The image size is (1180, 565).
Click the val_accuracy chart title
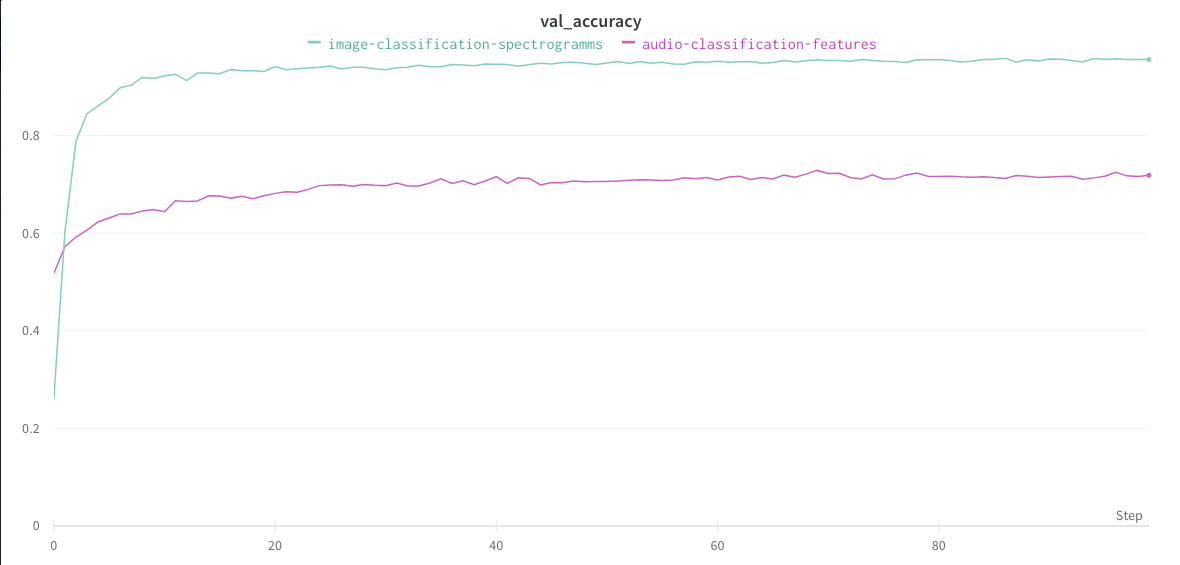(x=590, y=22)
